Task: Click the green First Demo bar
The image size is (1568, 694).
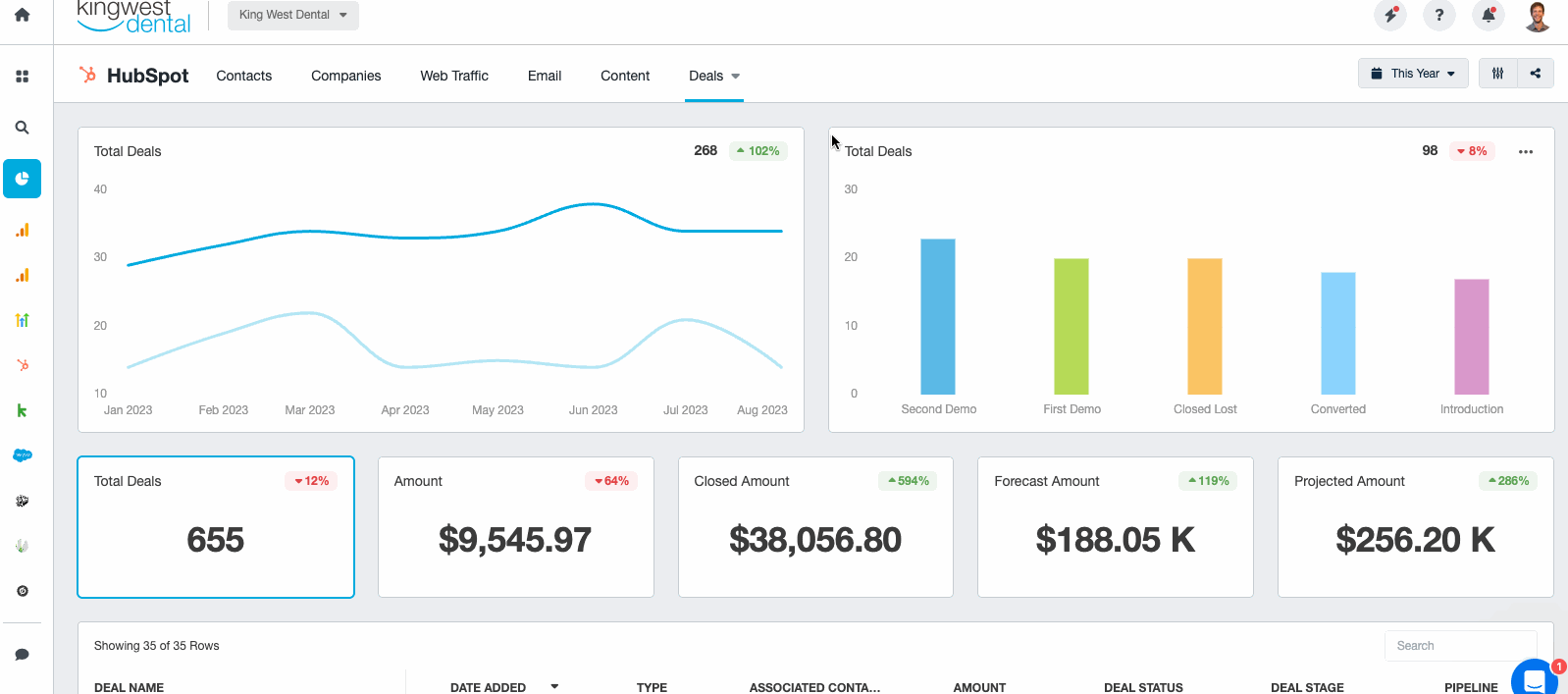Action: 1071,326
